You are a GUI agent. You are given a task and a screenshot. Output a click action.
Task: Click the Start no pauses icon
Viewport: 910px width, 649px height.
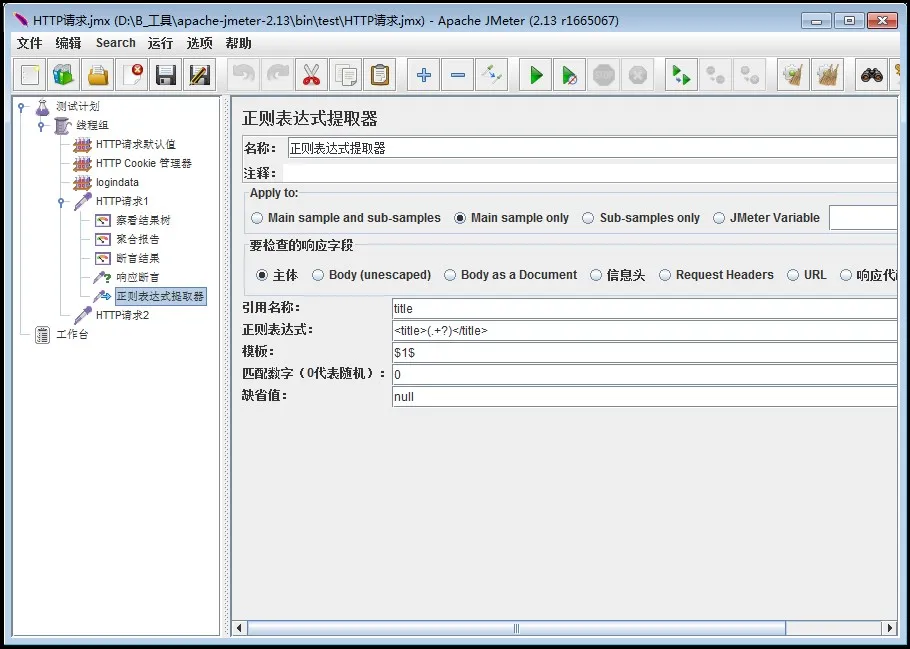point(569,75)
